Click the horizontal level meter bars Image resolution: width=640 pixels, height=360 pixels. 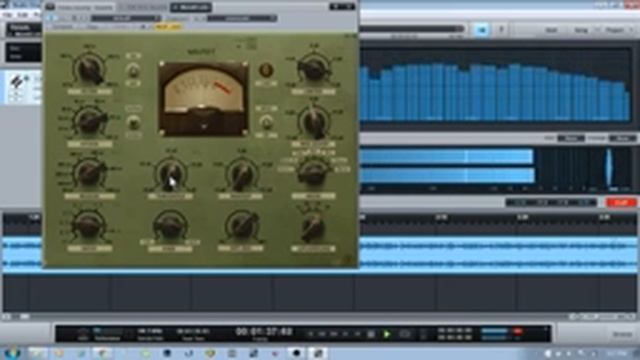(x=447, y=166)
